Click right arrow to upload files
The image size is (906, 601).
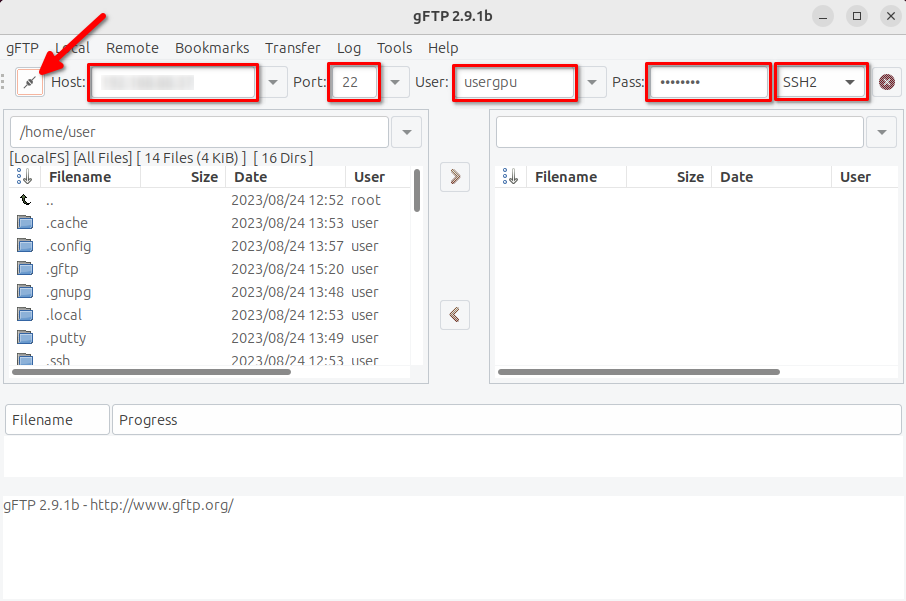(455, 177)
